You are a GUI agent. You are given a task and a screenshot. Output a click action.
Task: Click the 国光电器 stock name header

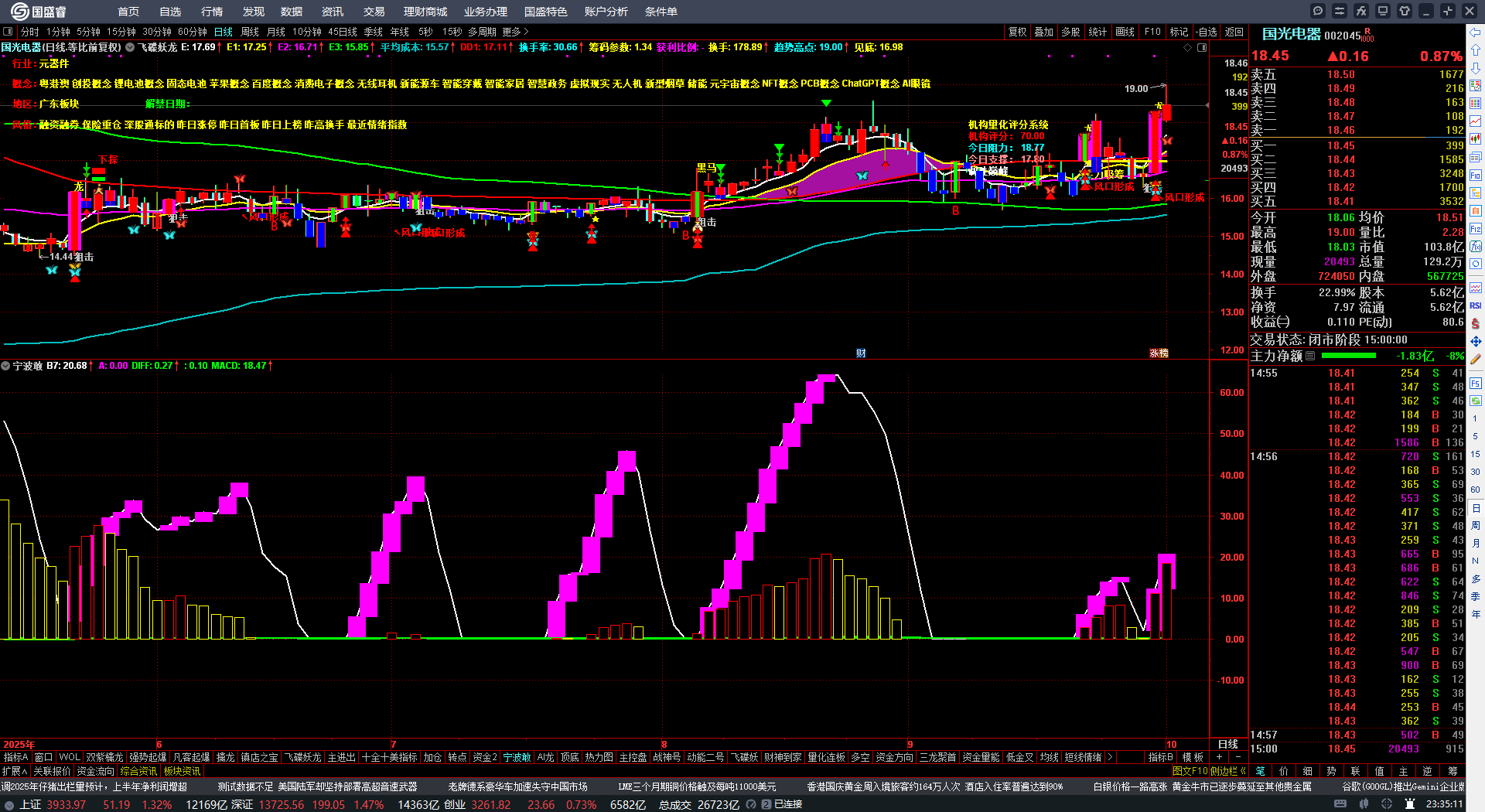(x=1292, y=34)
